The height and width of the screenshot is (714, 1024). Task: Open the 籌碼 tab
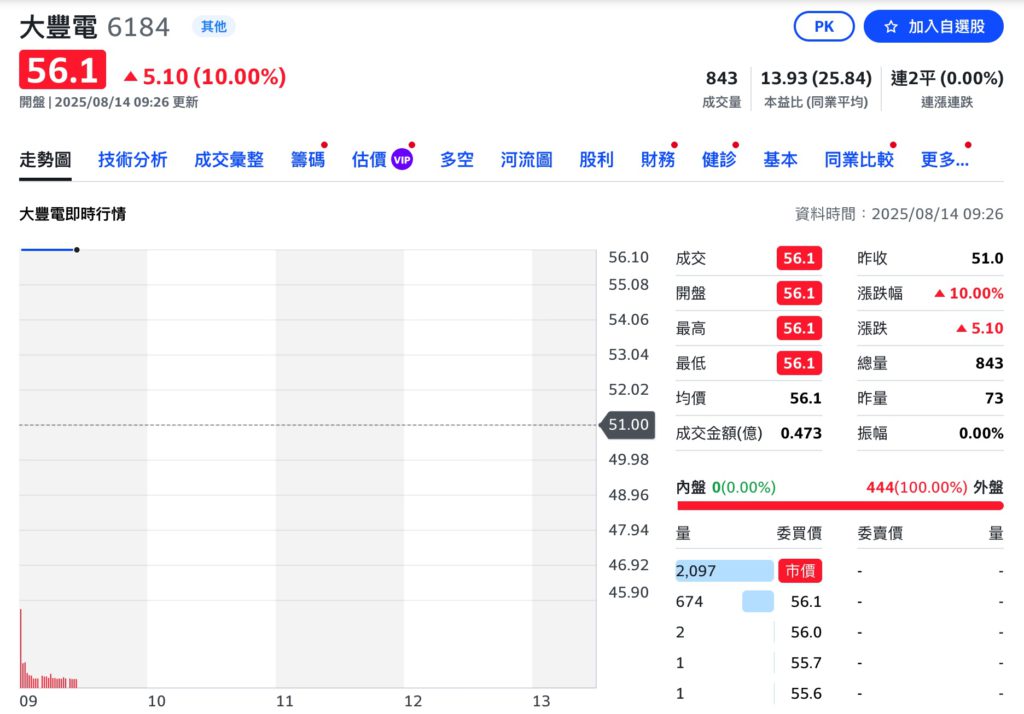point(307,159)
